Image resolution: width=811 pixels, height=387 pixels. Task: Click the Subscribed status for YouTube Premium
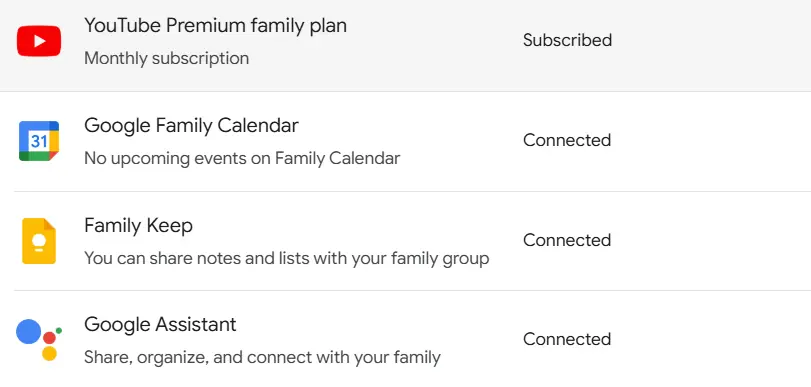(567, 40)
